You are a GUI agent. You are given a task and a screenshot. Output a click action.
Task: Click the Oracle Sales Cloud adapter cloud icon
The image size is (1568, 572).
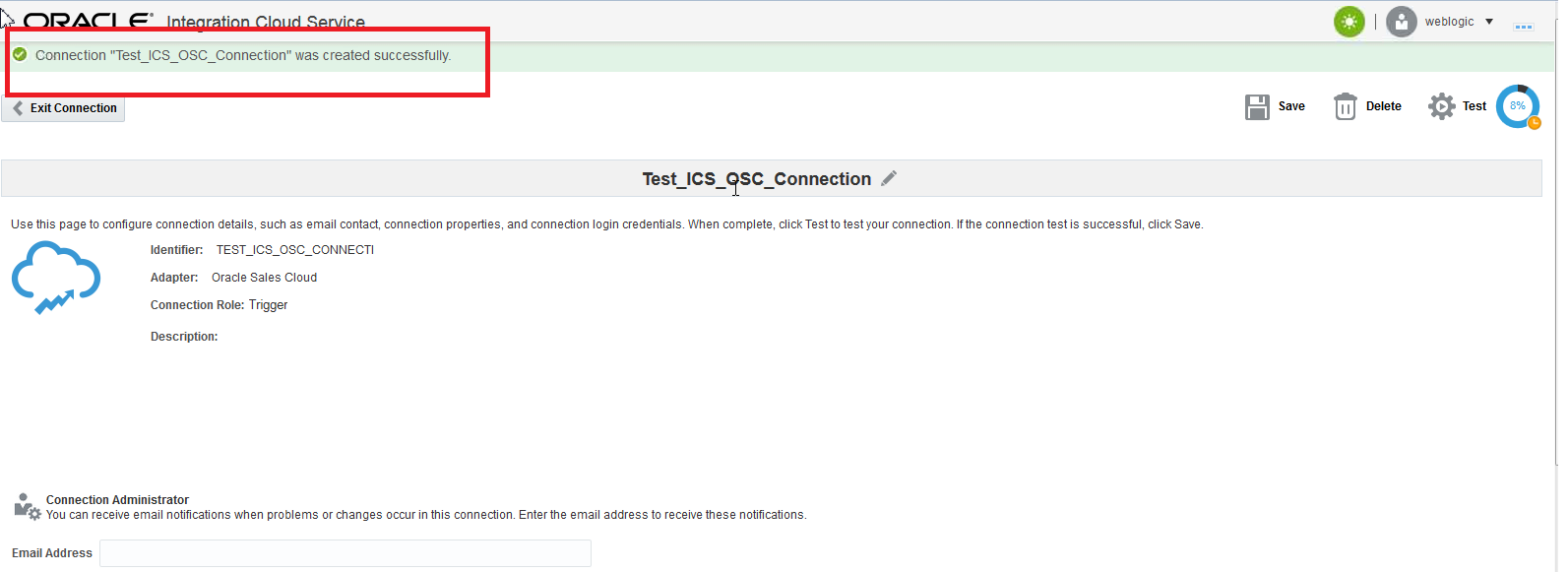(x=55, y=278)
